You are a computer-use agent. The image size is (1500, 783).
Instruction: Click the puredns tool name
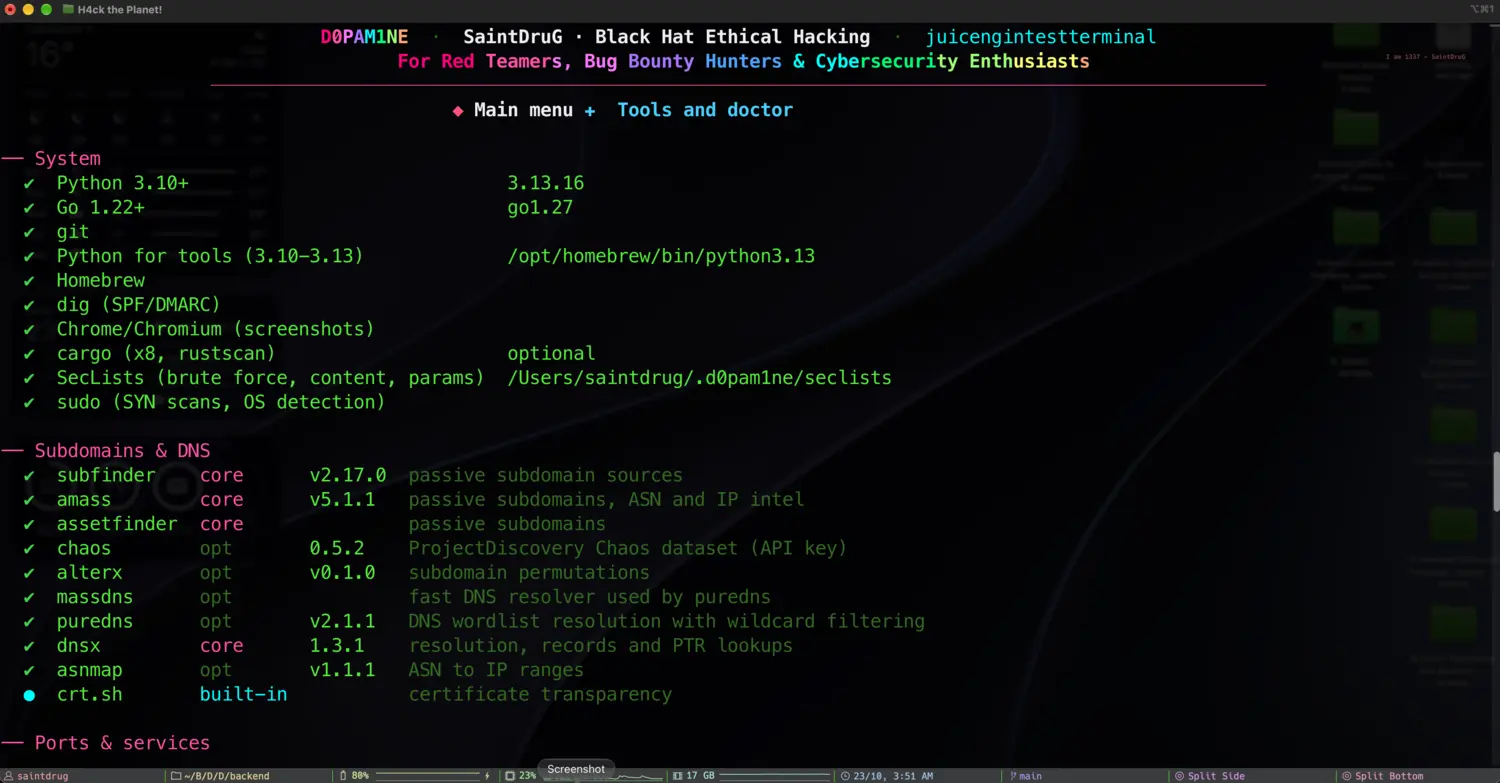[x=95, y=622]
